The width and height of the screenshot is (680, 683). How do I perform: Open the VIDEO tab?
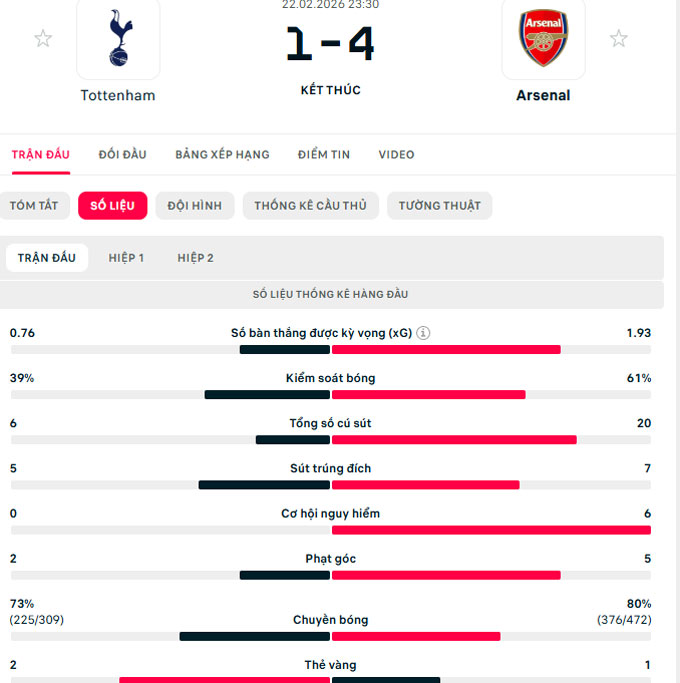(396, 154)
